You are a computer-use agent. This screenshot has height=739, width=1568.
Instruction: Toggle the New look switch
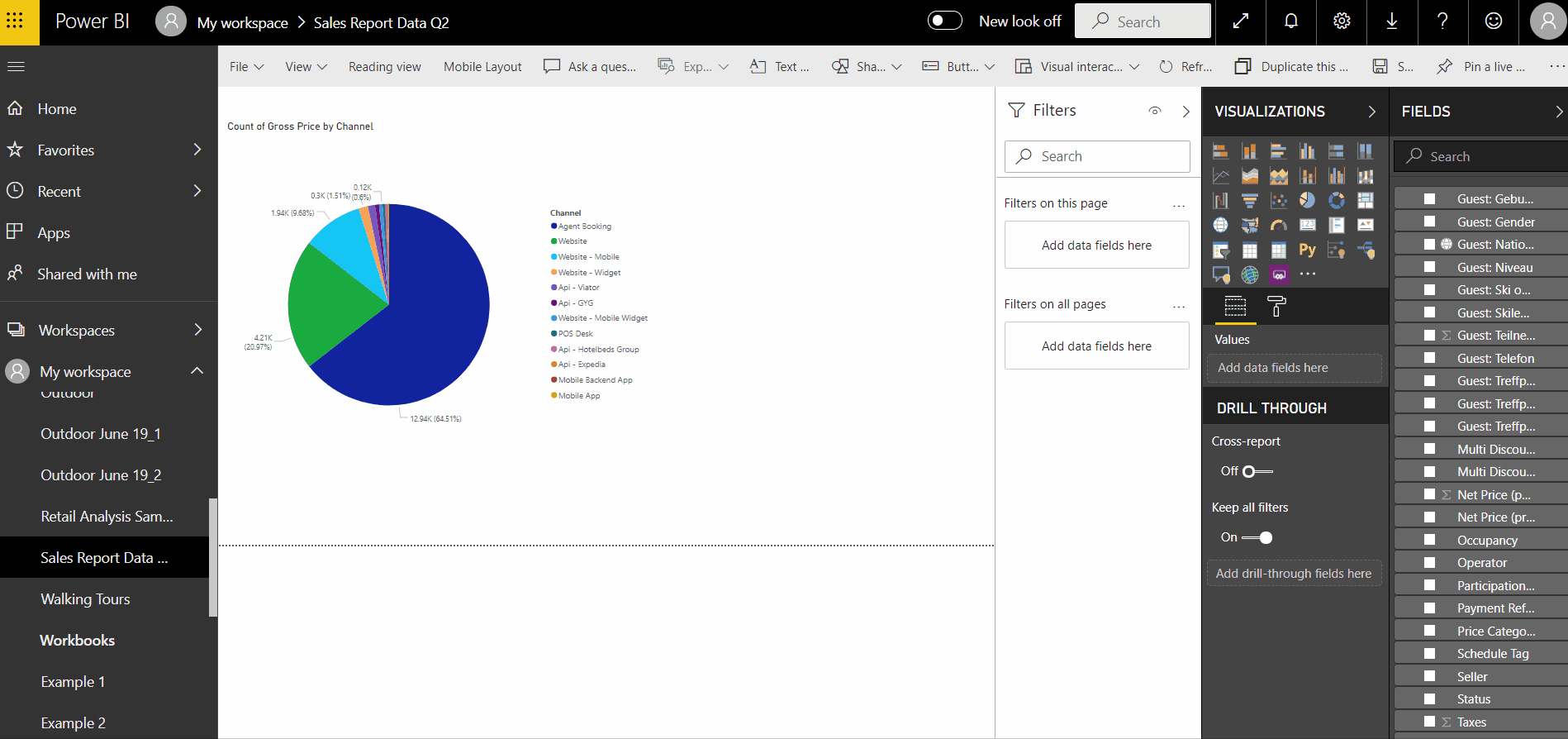(944, 21)
